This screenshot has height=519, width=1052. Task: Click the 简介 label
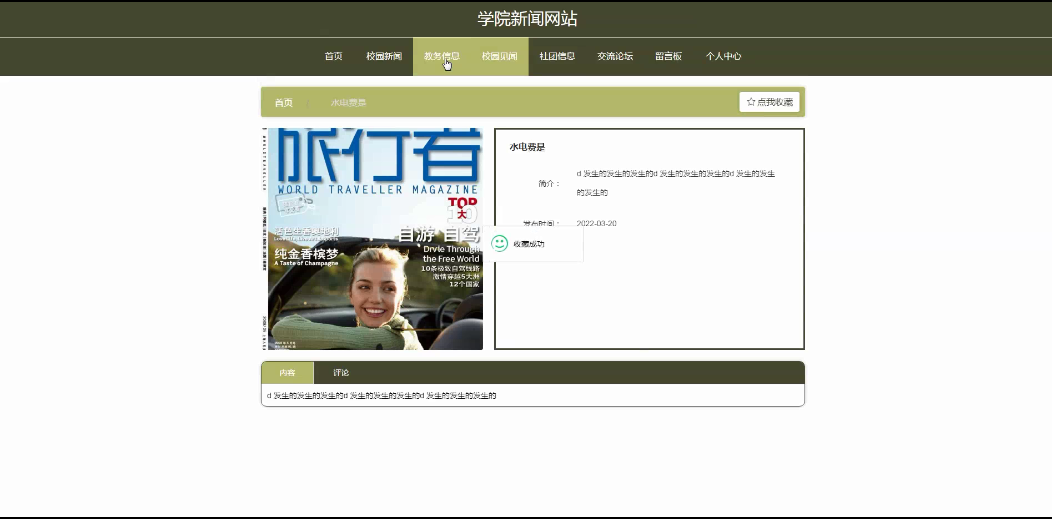click(x=549, y=183)
